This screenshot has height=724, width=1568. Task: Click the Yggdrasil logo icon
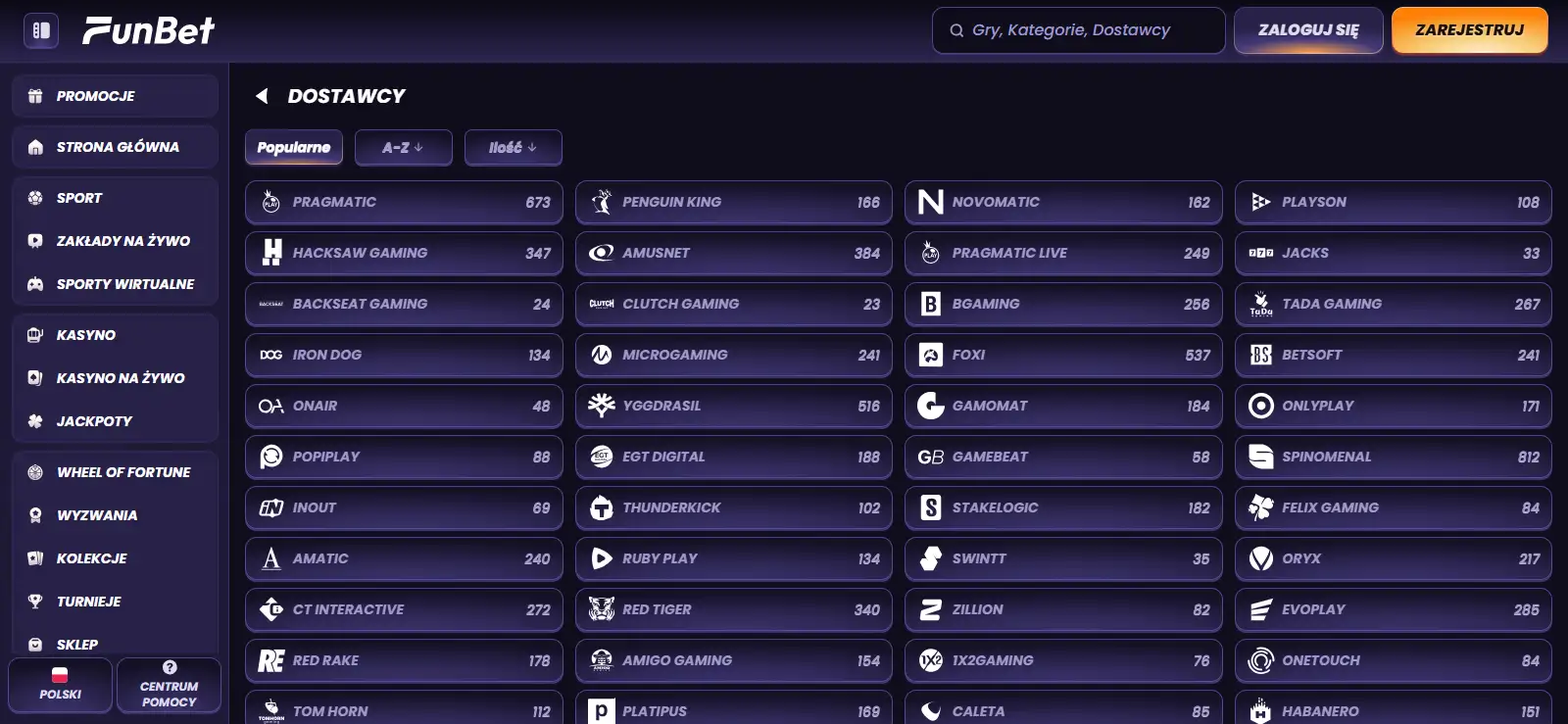(x=602, y=406)
